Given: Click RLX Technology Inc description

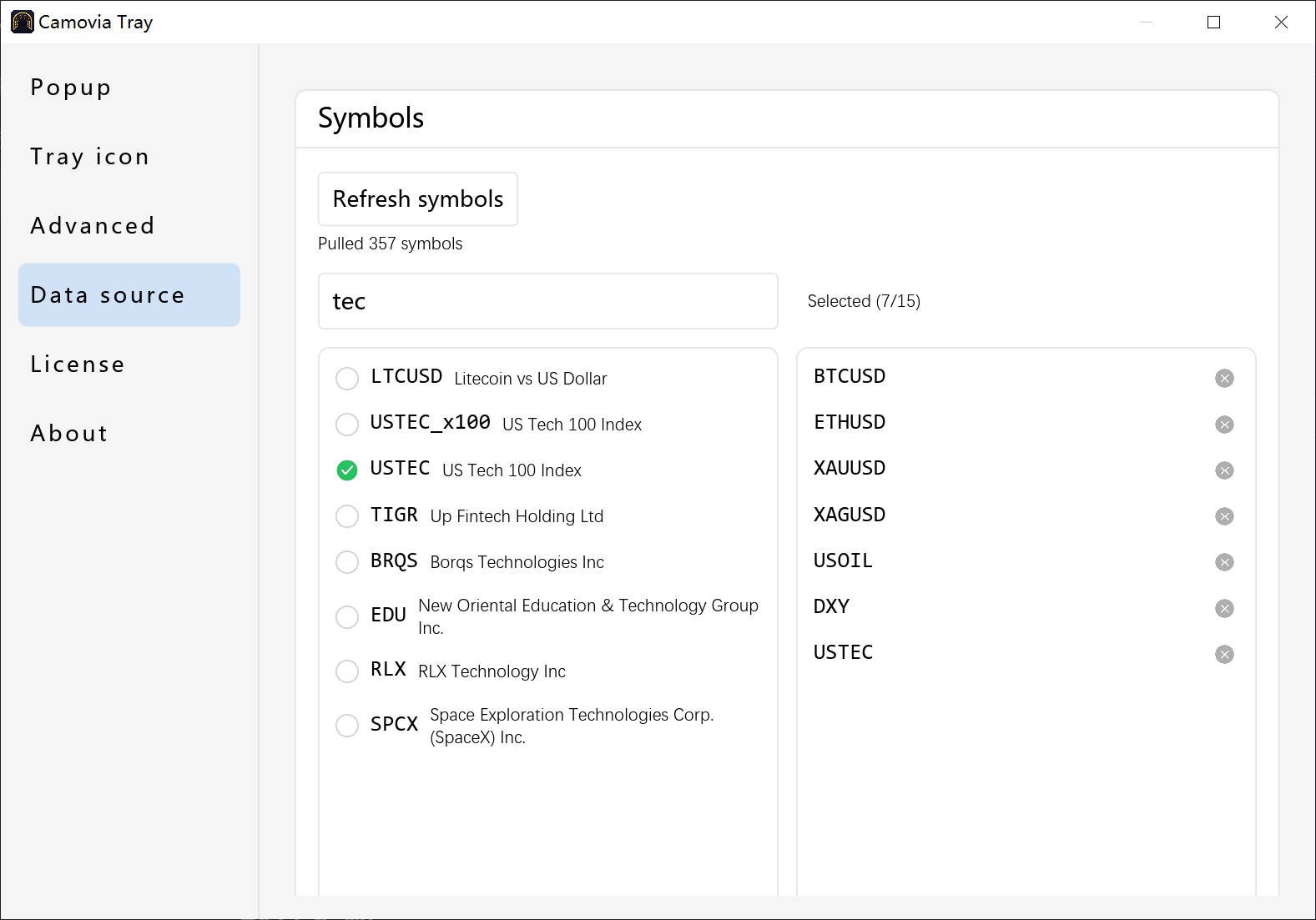Looking at the screenshot, I should (x=492, y=671).
